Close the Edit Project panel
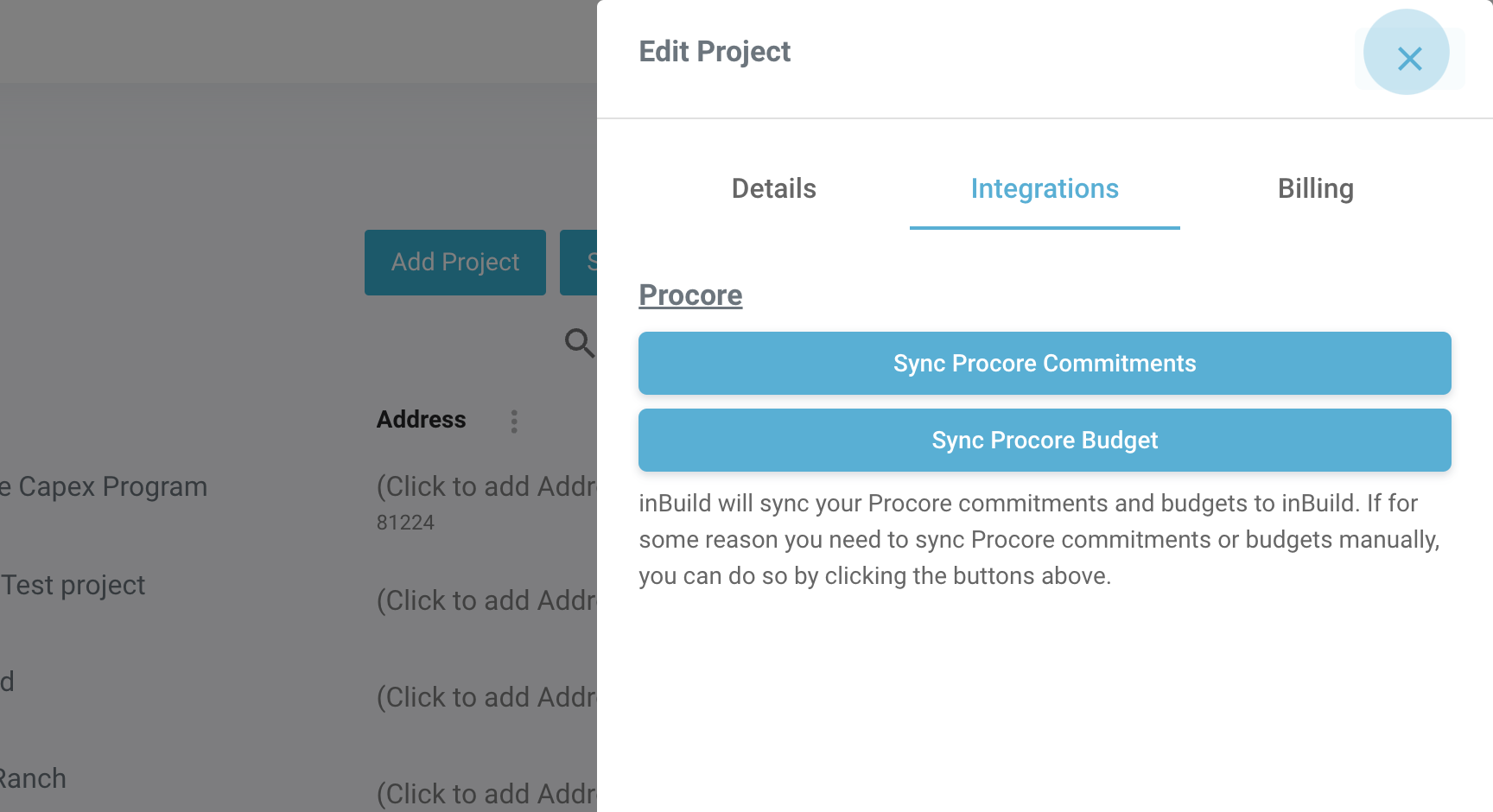Viewport: 1493px width, 812px height. click(1408, 58)
